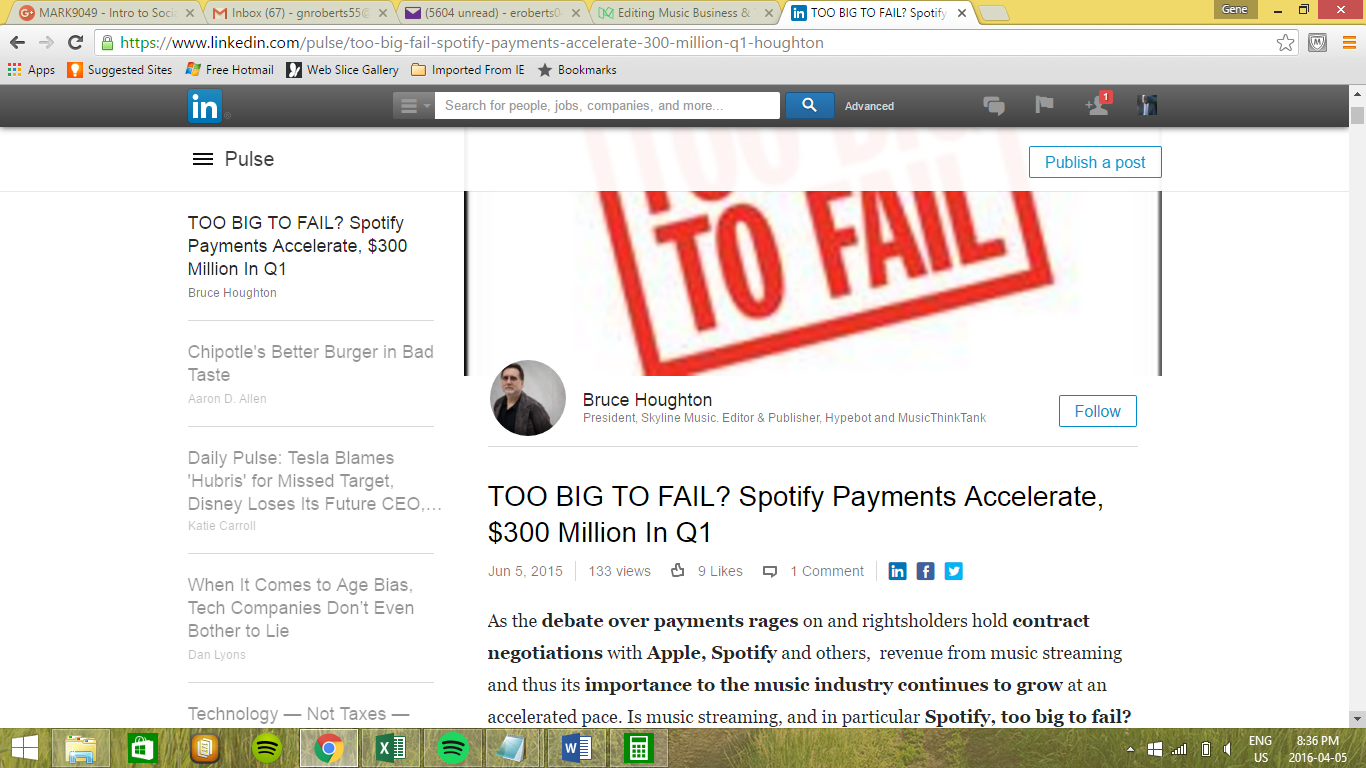Open the Apps bookmarks shortcut
Image resolution: width=1366 pixels, height=768 pixels.
point(31,70)
